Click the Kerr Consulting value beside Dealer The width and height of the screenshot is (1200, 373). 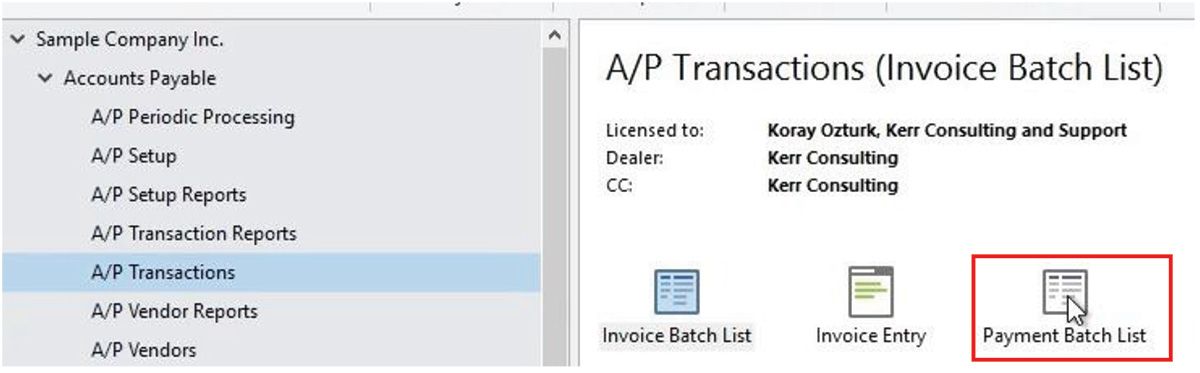click(833, 158)
